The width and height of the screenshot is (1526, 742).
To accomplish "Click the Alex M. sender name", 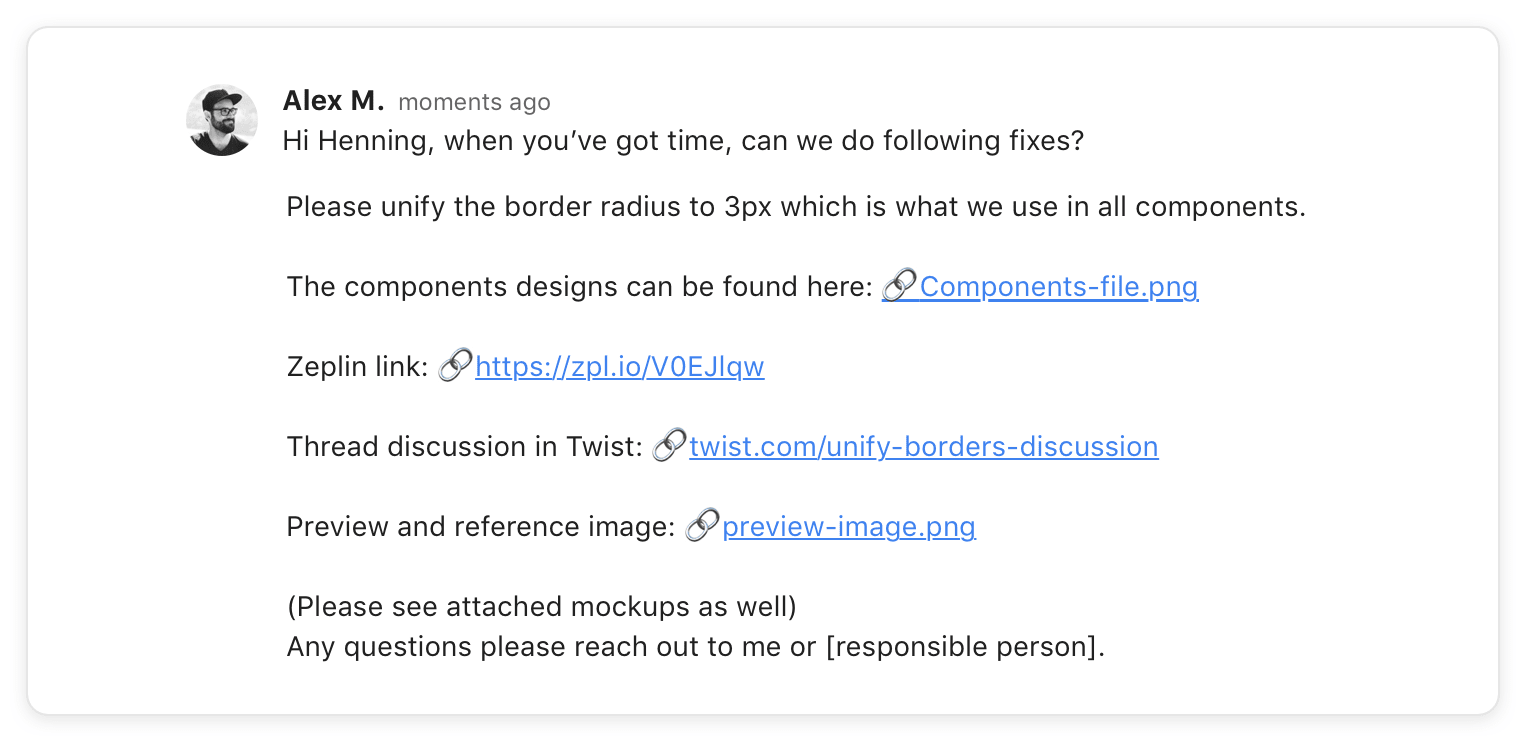I will point(334,100).
